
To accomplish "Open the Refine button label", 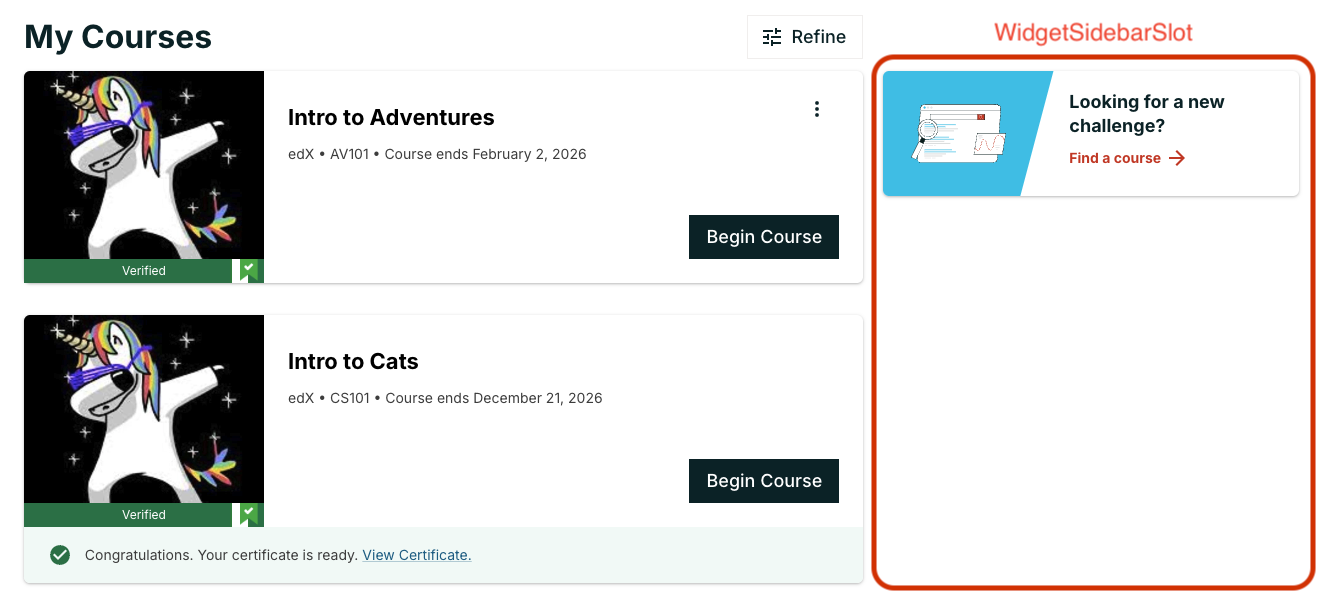I will 818,37.
